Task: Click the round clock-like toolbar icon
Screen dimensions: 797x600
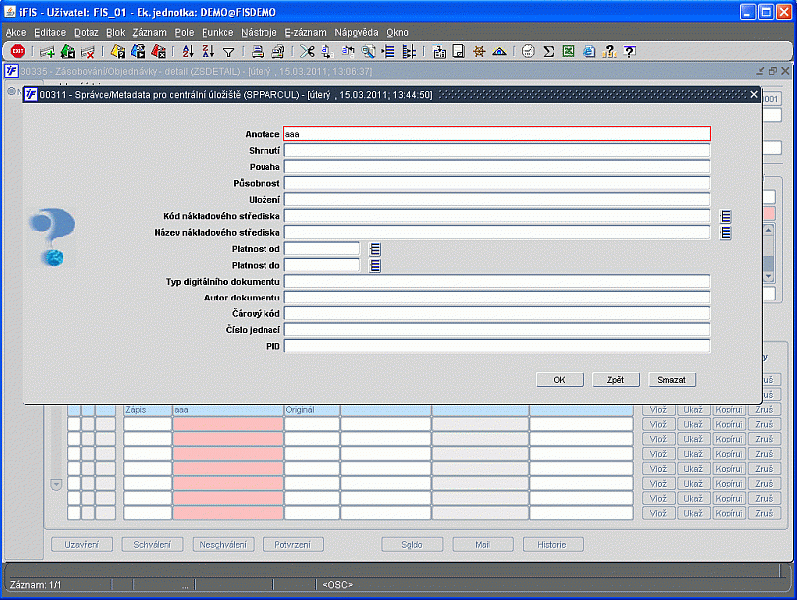Action: tap(529, 51)
